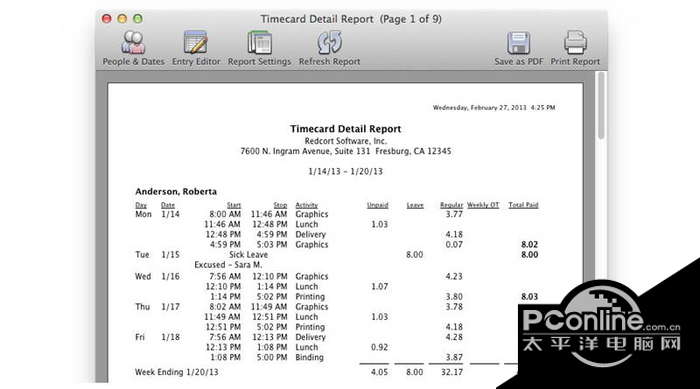This screenshot has width=700, height=389.
Task: Click the total paid value "8.02"
Action: pos(529,244)
